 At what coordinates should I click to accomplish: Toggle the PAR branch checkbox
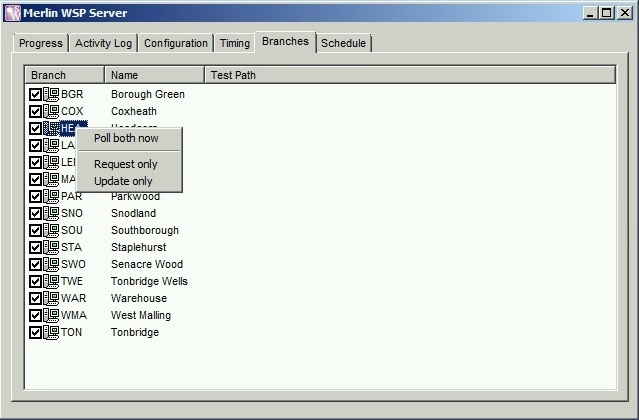tap(35, 196)
